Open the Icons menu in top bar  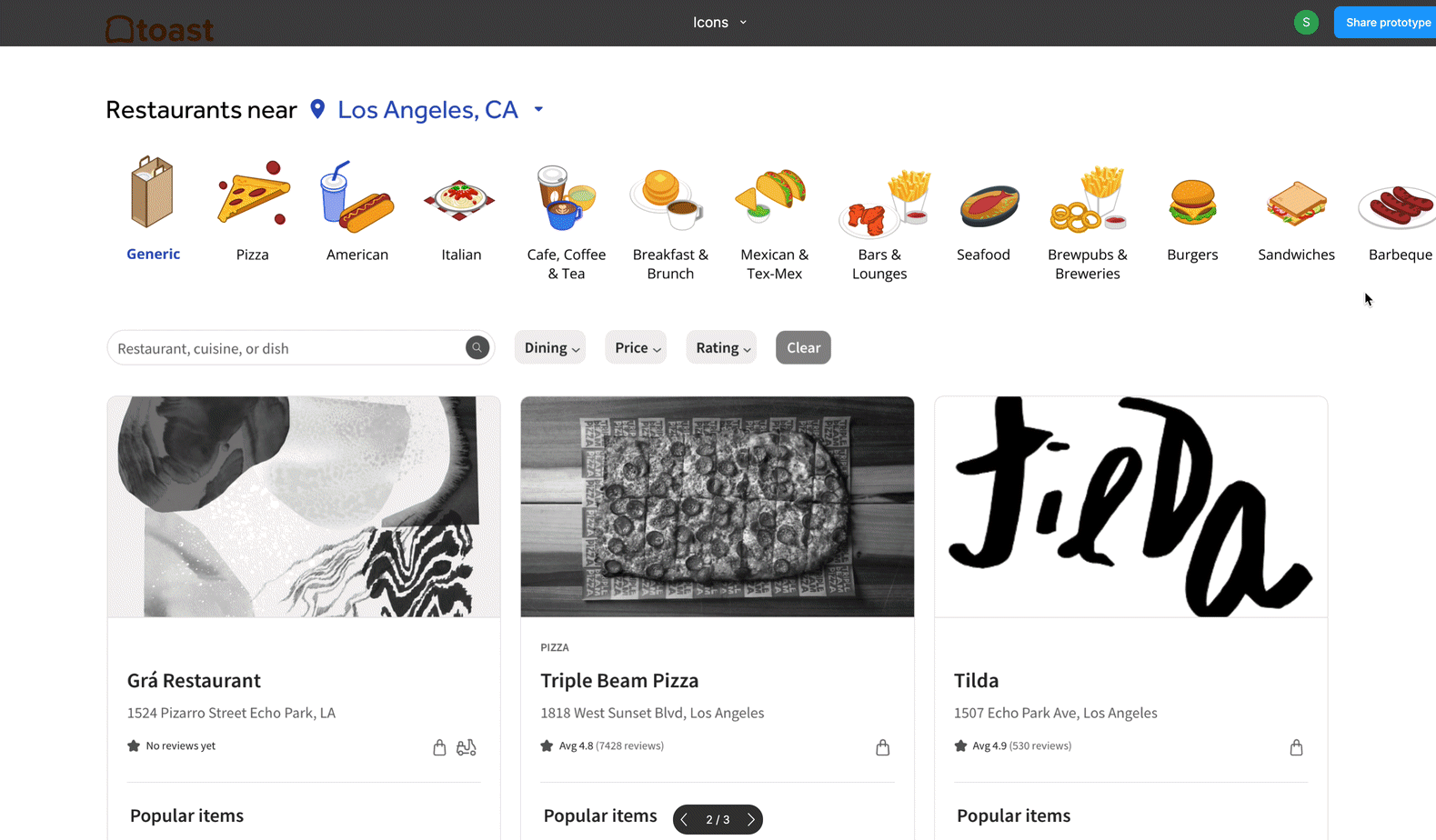(719, 23)
